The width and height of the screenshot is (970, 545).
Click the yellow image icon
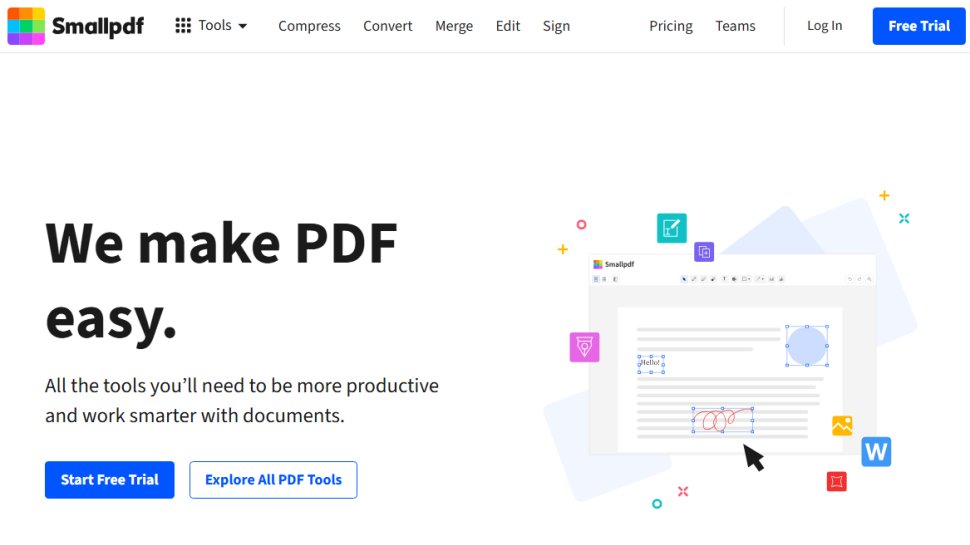(x=842, y=426)
